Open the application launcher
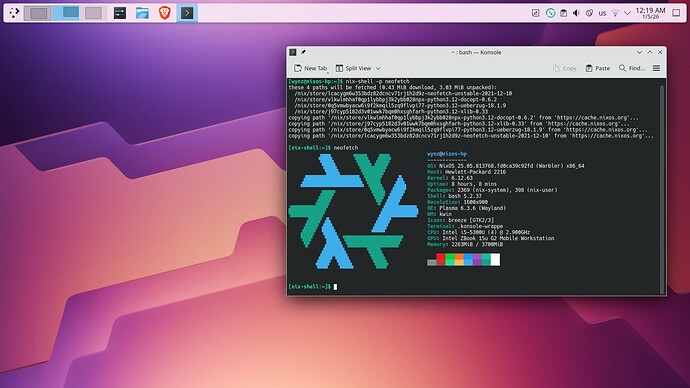This screenshot has width=690, height=388. pos(14,13)
